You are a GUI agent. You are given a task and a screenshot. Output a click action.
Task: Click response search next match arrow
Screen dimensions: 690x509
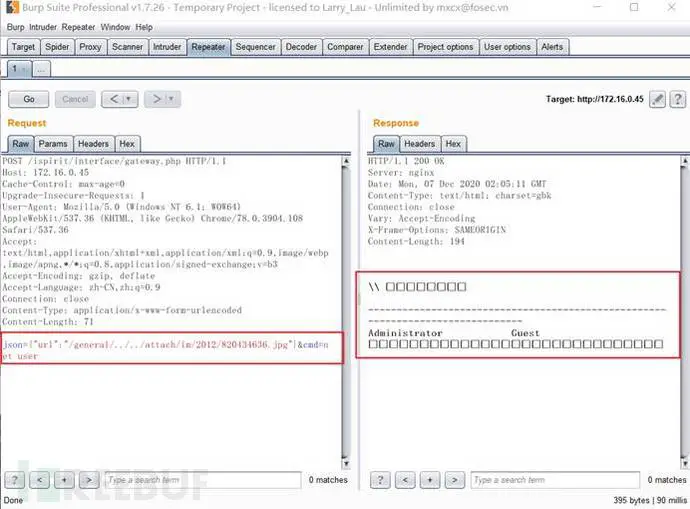tap(455, 480)
